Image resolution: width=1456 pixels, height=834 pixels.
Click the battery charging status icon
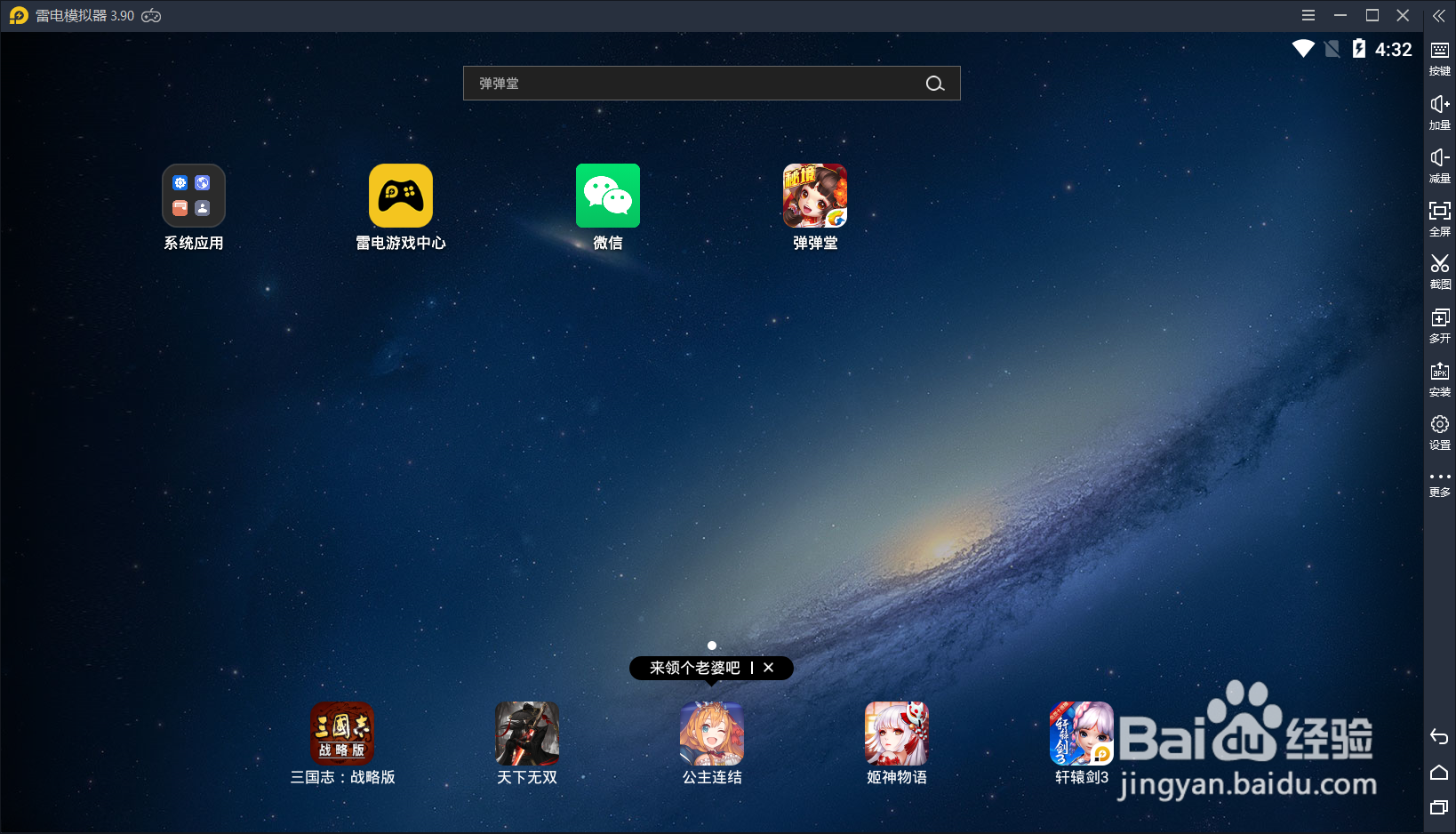1359,49
